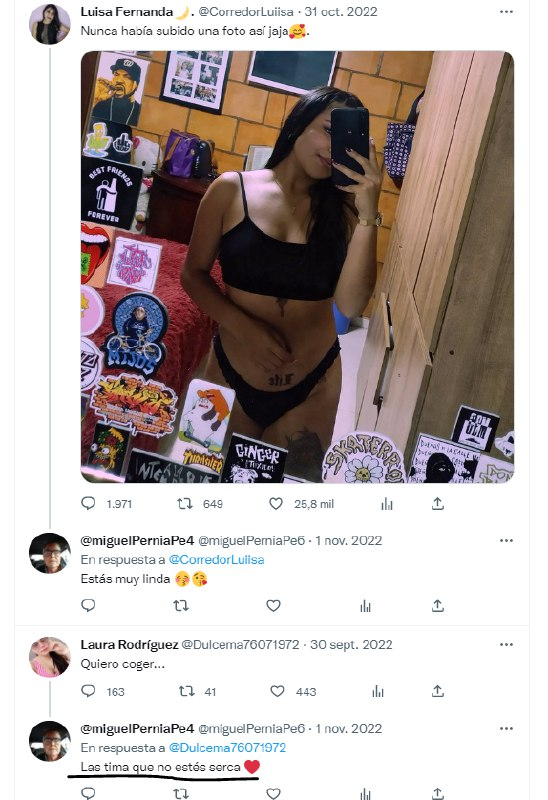Open Luisa Fernanda's profile avatar
Screen dimensions: 548x800
pos(49,24)
